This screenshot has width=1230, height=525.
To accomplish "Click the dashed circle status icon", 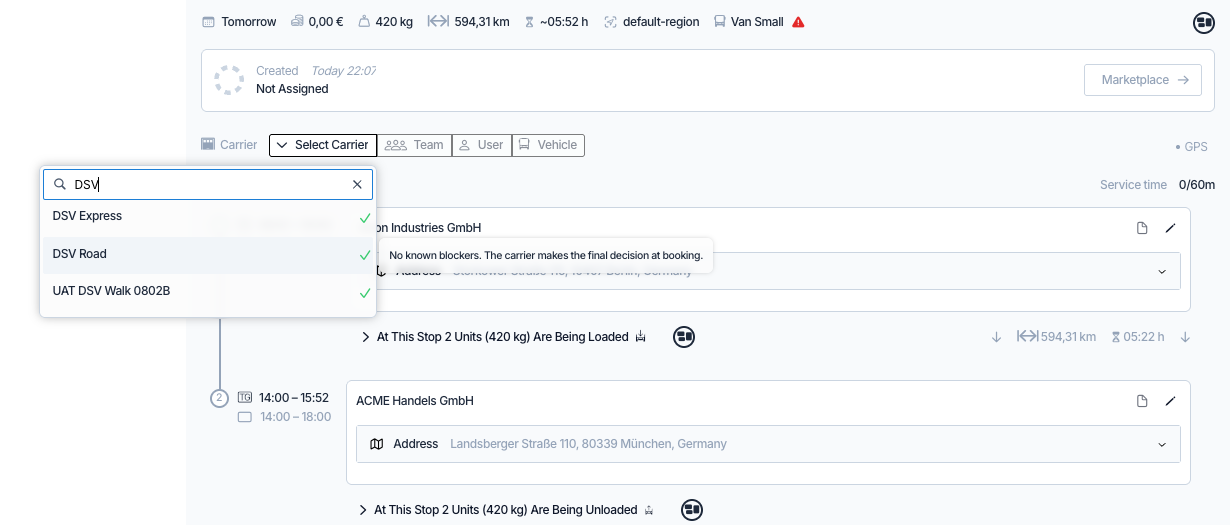I will pyautogui.click(x=229, y=80).
